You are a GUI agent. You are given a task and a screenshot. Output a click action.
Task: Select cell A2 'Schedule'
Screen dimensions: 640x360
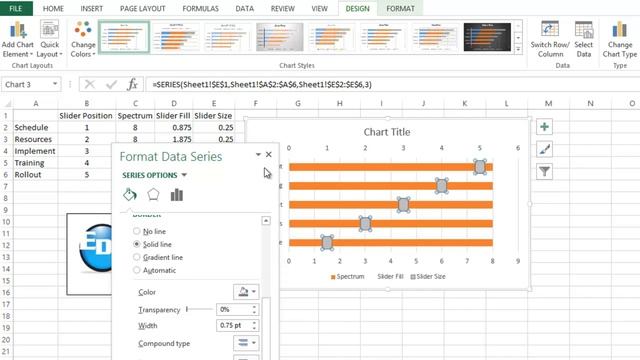[x=36, y=127]
